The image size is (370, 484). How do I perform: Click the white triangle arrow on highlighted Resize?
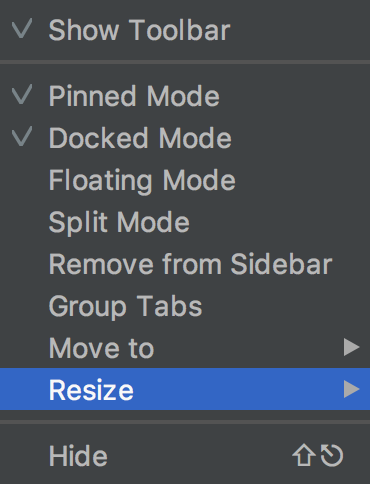point(352,389)
